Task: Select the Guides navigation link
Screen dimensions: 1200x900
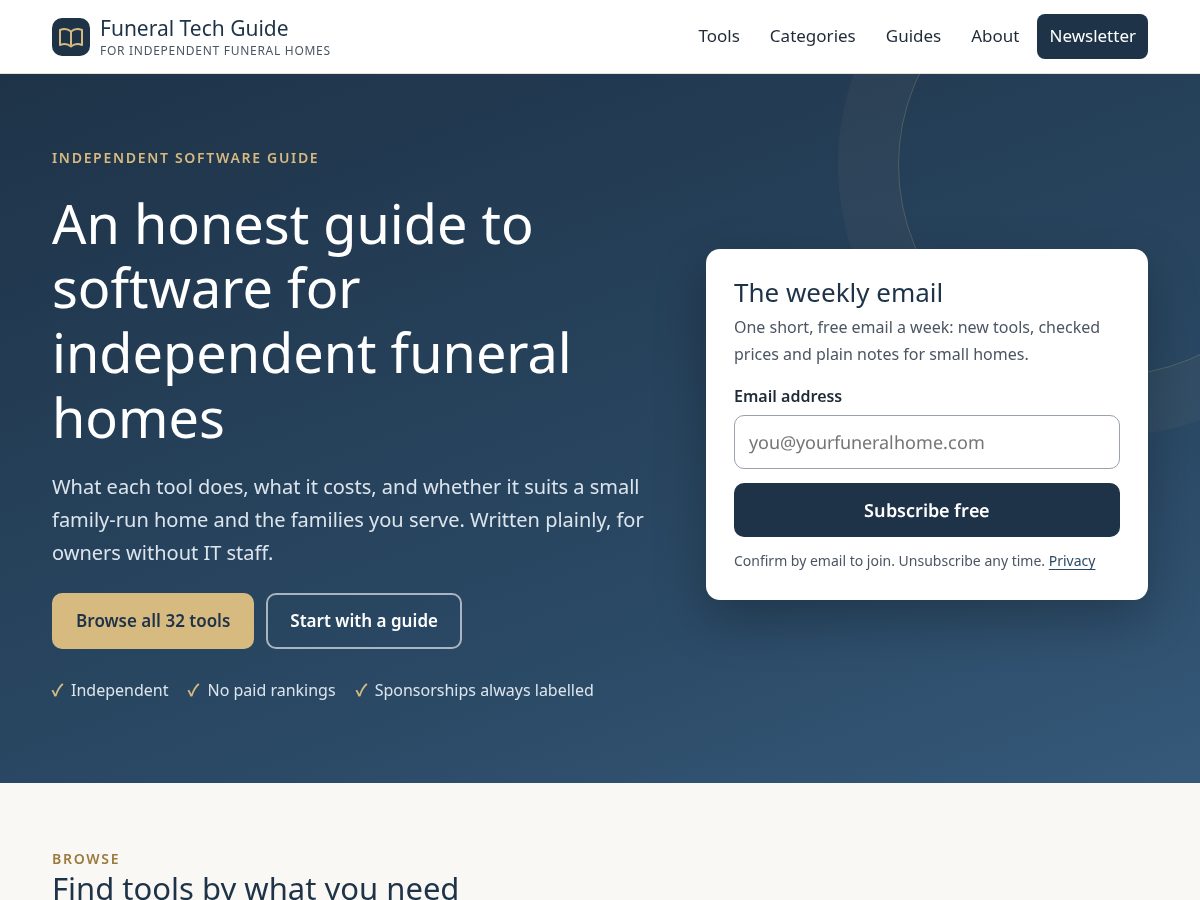Action: [913, 36]
